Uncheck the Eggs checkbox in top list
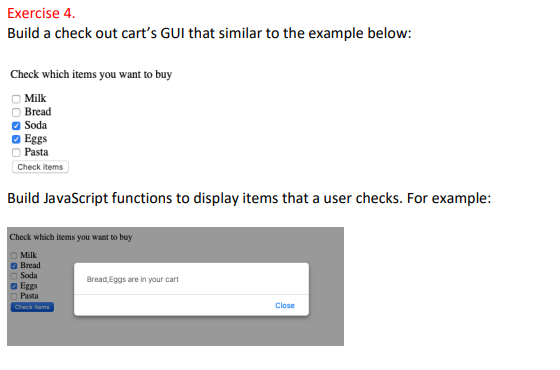This screenshot has height=370, width=560. tap(16, 139)
